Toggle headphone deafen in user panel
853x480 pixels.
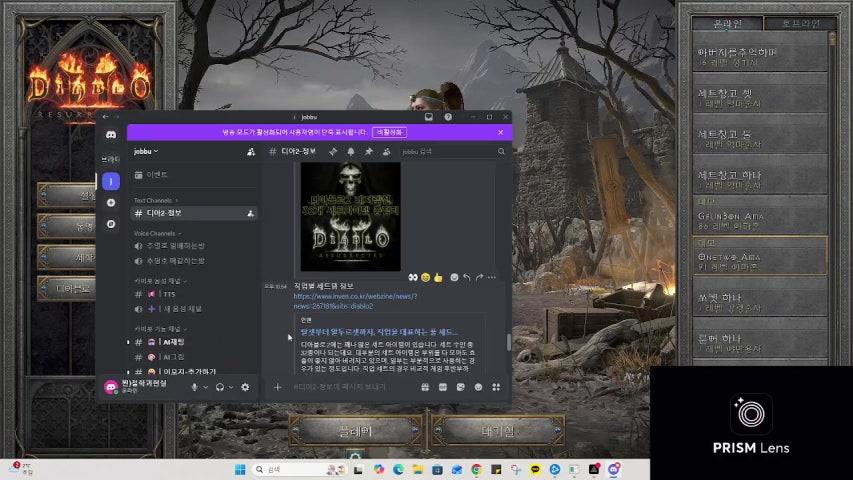(219, 387)
